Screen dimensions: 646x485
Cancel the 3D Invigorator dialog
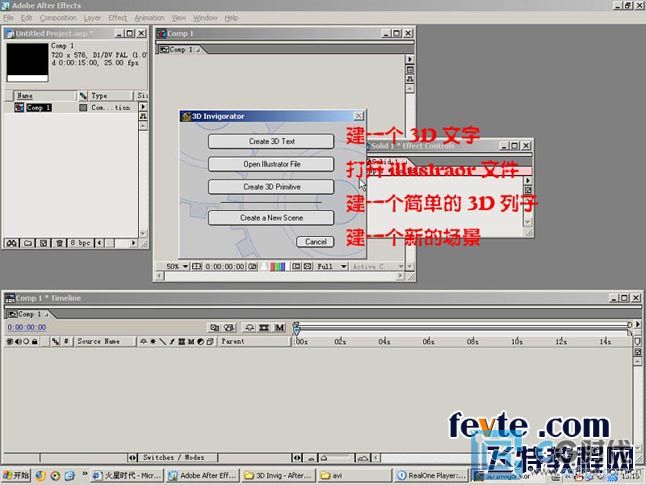click(316, 242)
